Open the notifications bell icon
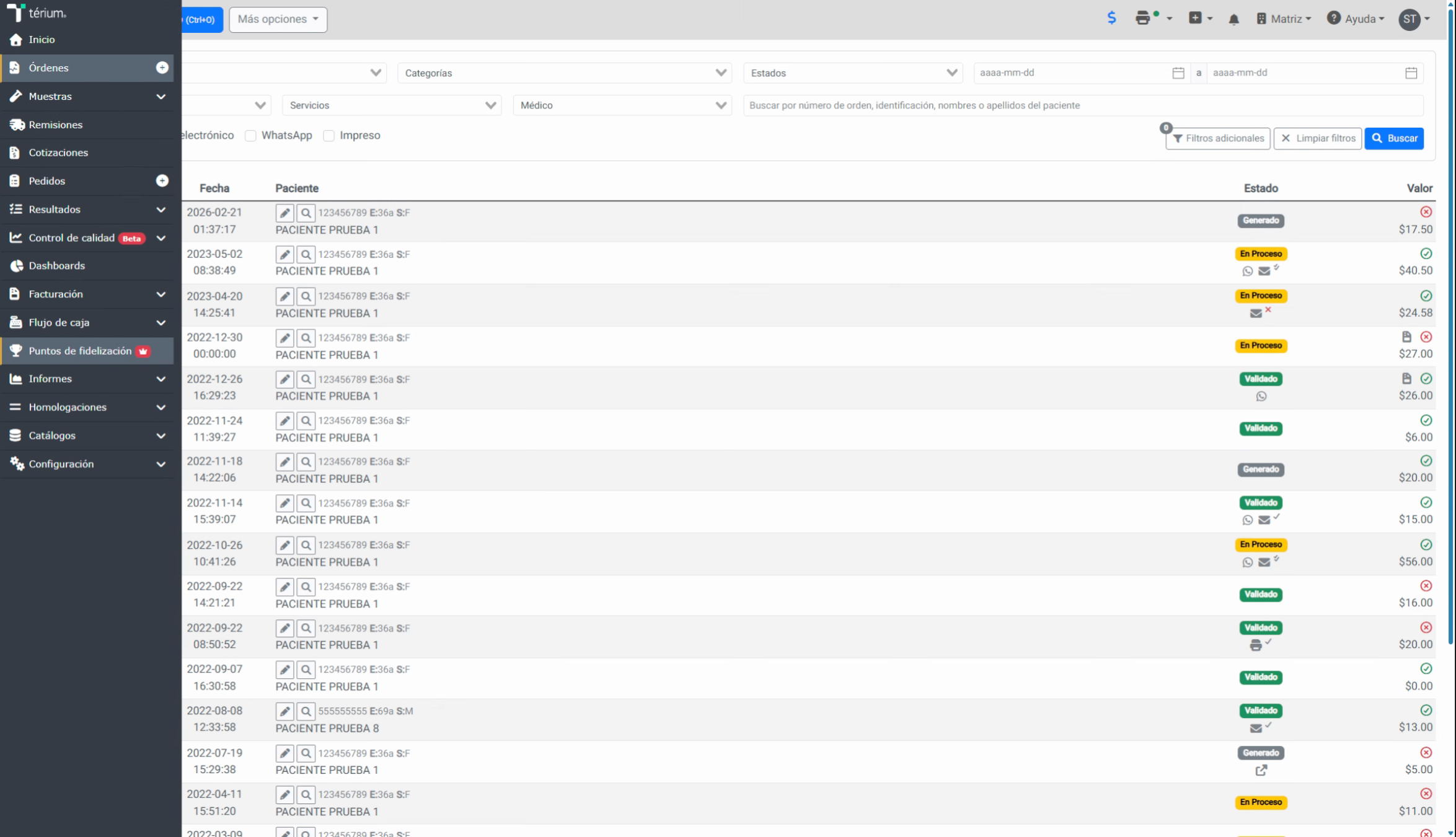 click(1233, 19)
